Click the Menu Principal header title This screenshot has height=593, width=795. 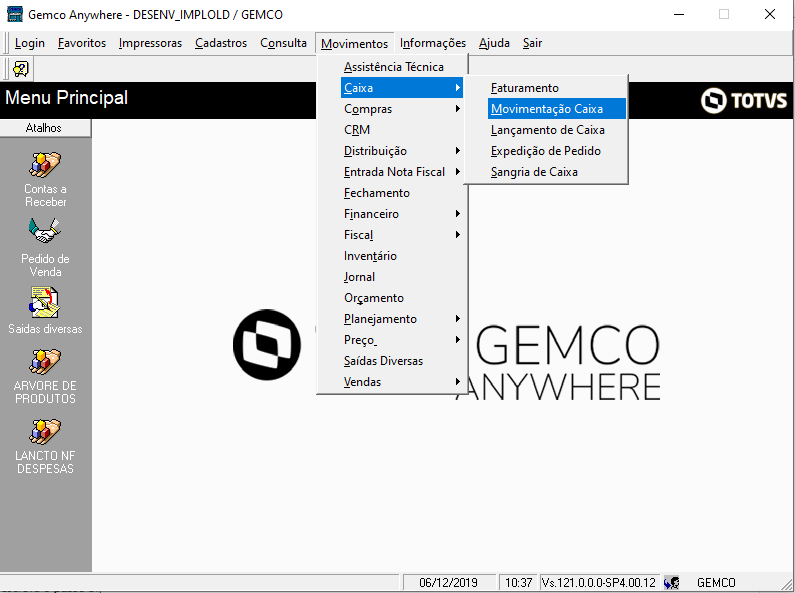click(66, 97)
